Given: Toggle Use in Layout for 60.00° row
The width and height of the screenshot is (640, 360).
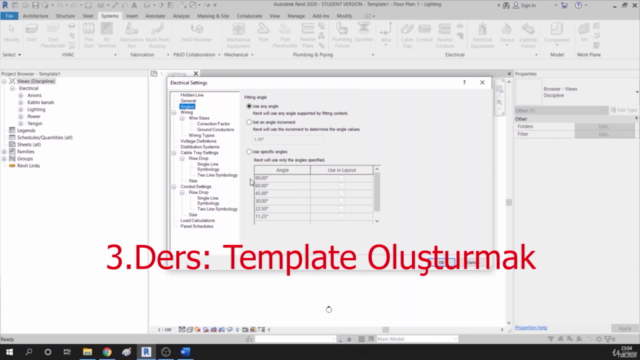Looking at the screenshot, I should [342, 186].
